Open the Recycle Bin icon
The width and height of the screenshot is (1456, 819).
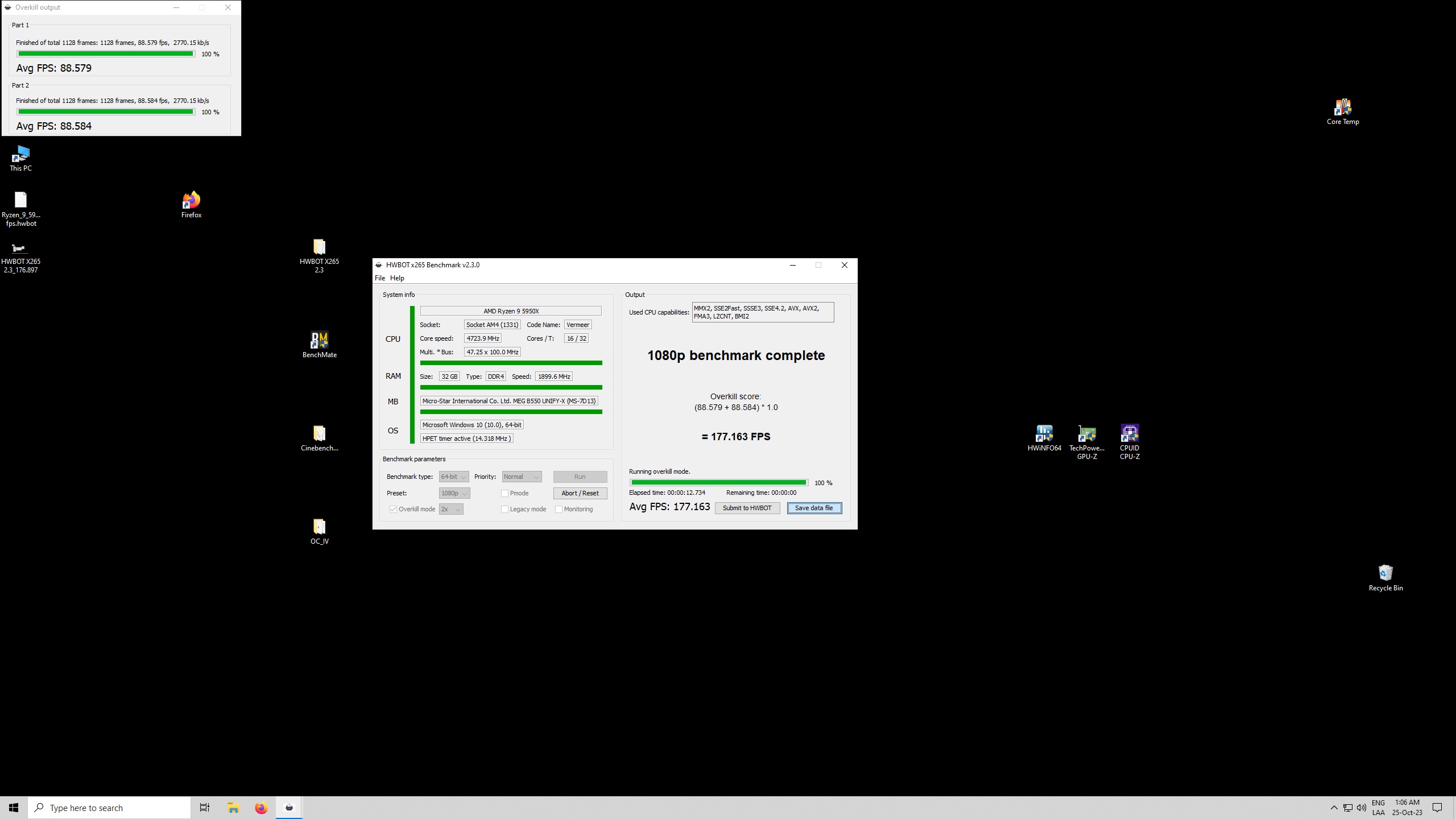[x=1385, y=578]
